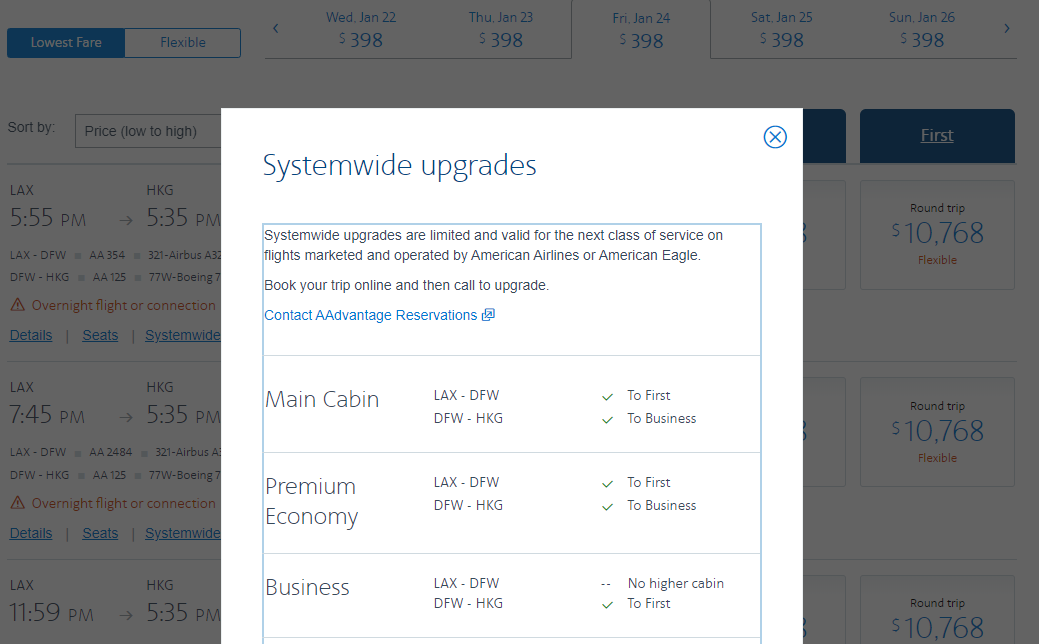Click the external link icon beside Contact AAdvantage Reservations

pyautogui.click(x=488, y=315)
